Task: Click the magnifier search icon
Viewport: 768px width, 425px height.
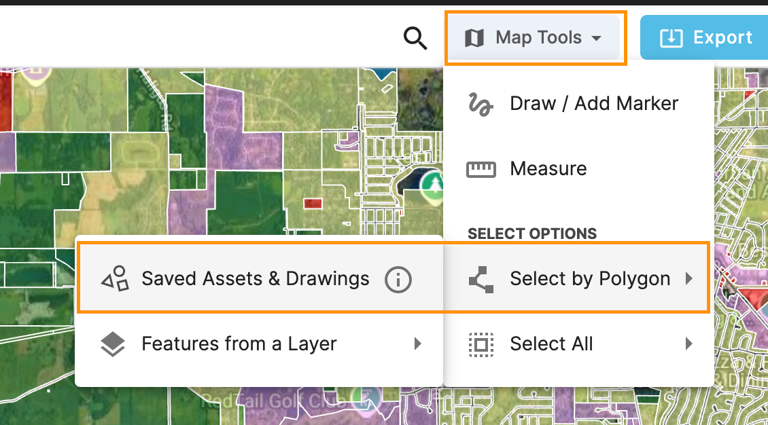Action: 415,38
